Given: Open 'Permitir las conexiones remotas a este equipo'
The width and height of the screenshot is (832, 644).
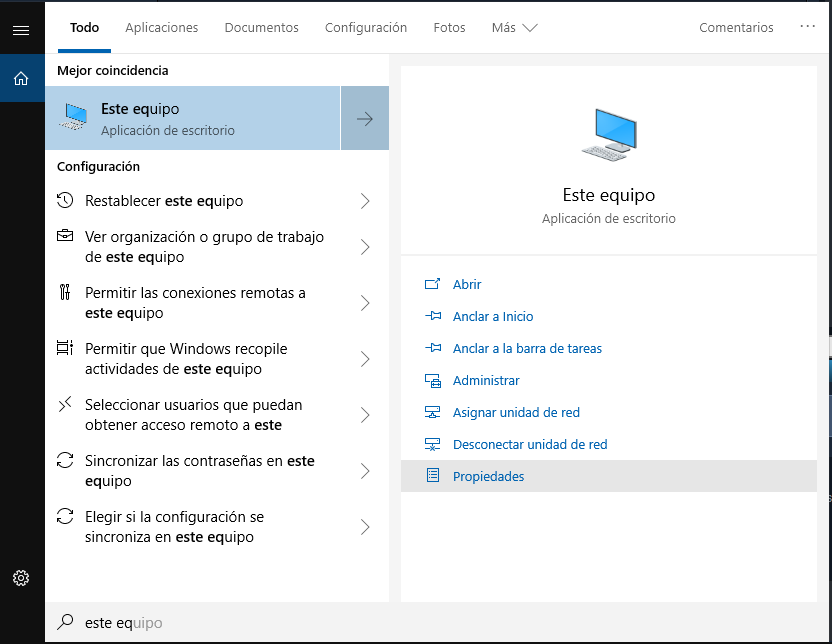Looking at the screenshot, I should (x=217, y=303).
